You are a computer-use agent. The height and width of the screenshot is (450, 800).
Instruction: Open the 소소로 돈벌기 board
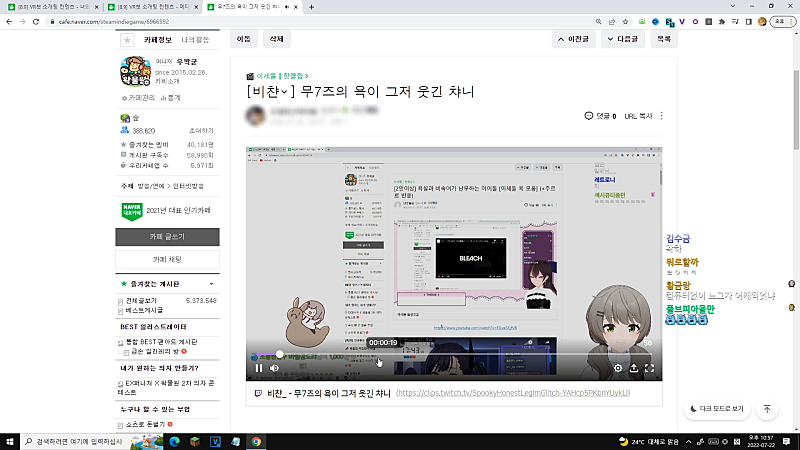(145, 424)
